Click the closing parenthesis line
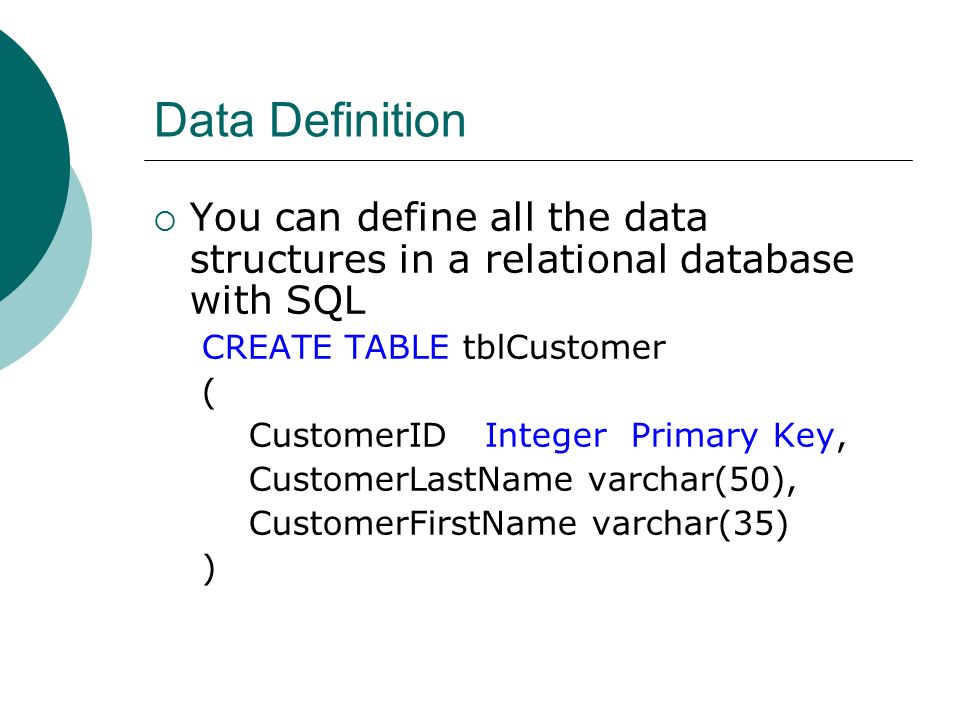The height and width of the screenshot is (720, 960). pos(209,569)
